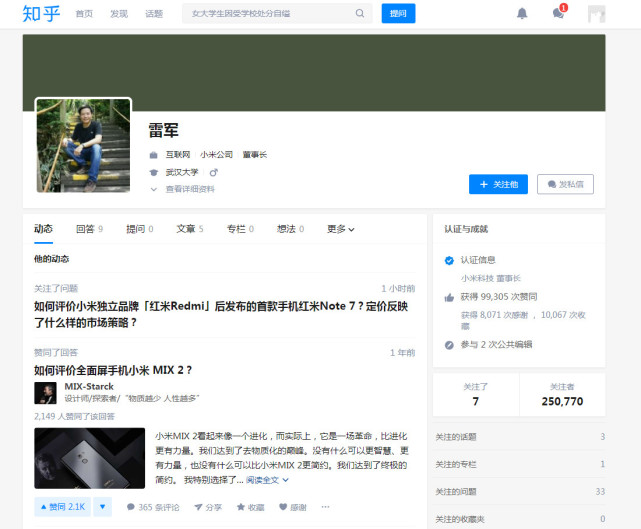The width and height of the screenshot is (641, 529).
Task: Expand answer with 阅读全文
Action: tap(266, 480)
